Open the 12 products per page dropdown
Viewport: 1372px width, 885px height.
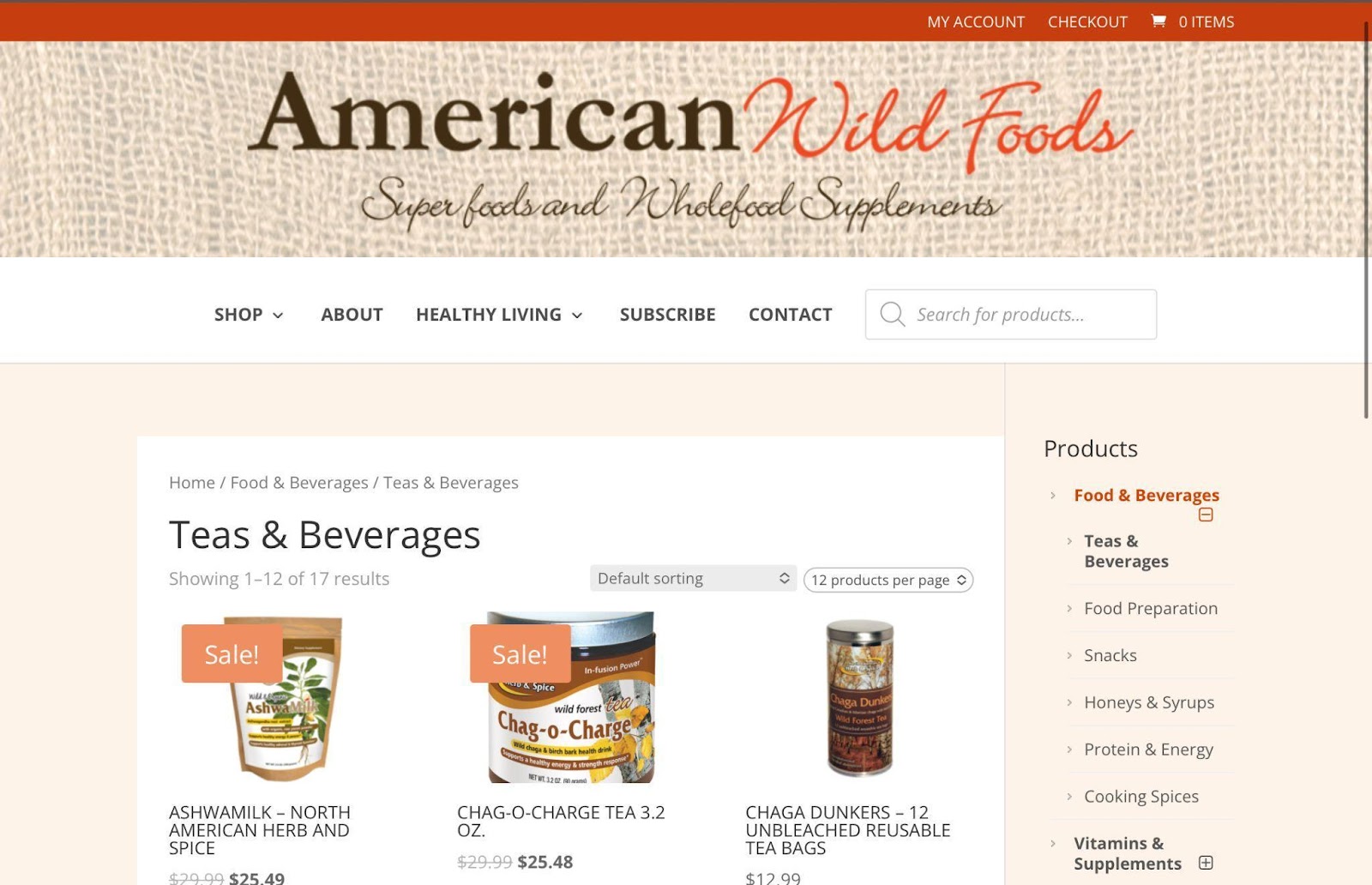[888, 580]
